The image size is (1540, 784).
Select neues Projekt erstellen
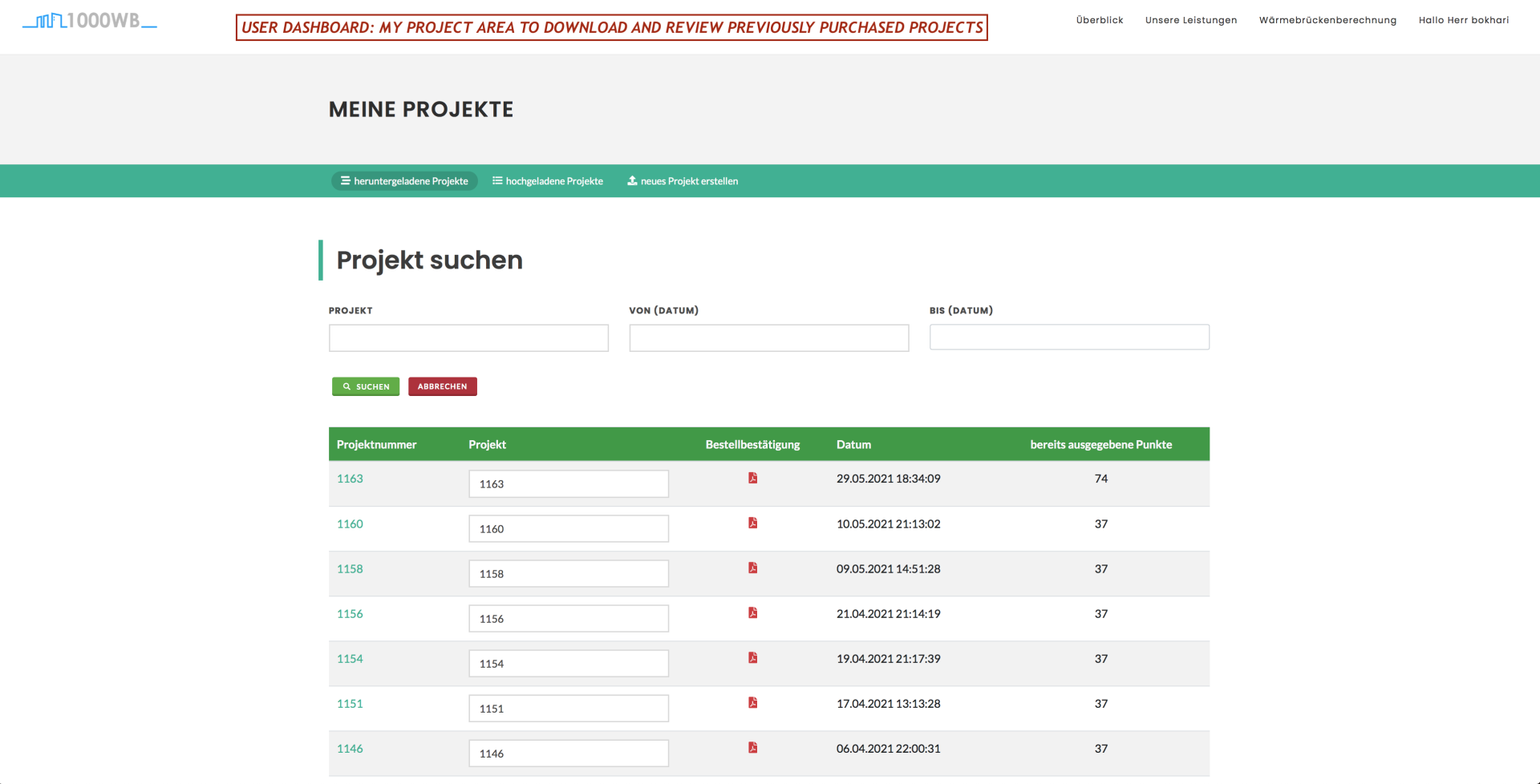click(683, 181)
